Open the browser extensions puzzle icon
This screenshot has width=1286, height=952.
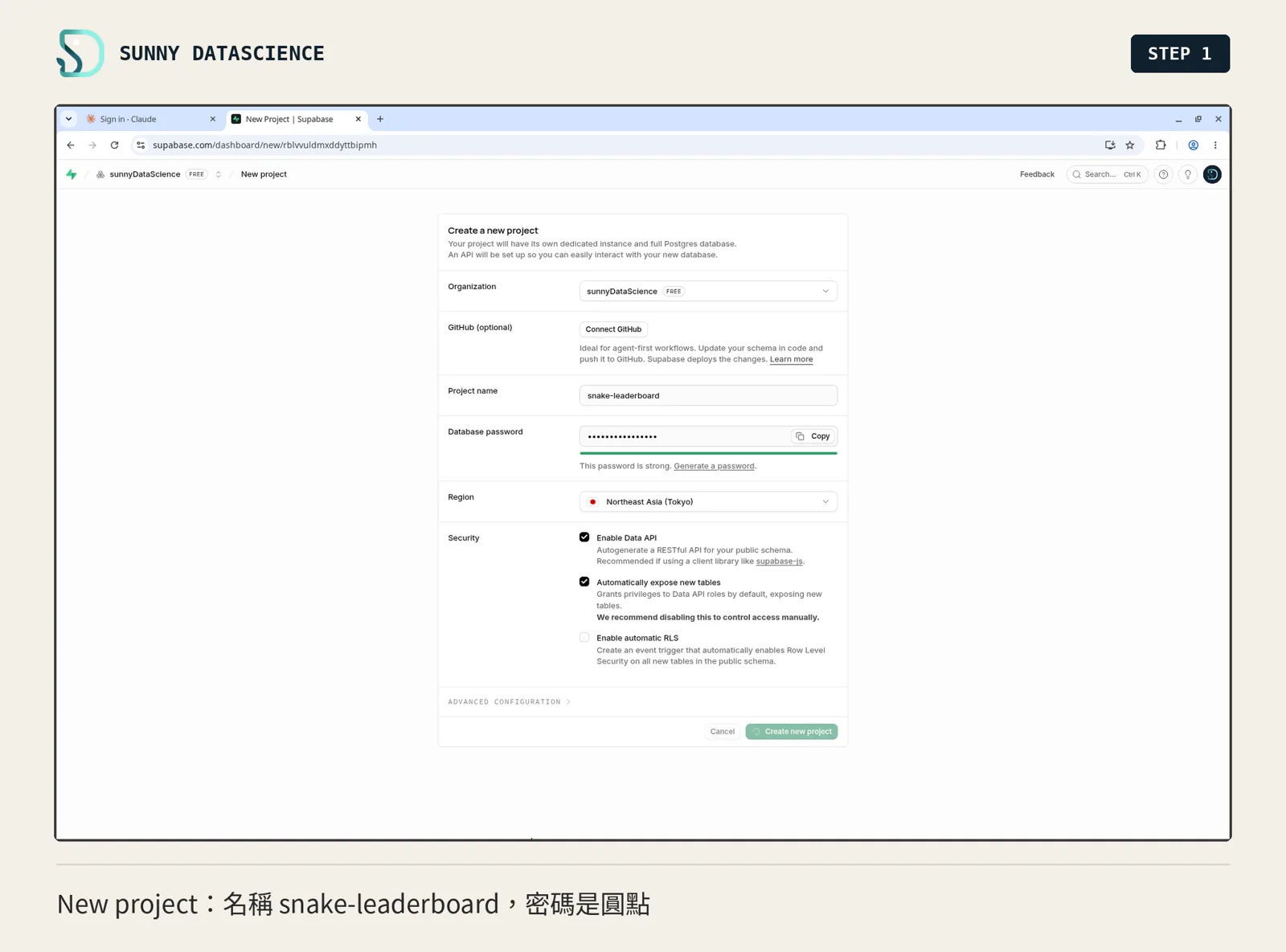(1161, 145)
